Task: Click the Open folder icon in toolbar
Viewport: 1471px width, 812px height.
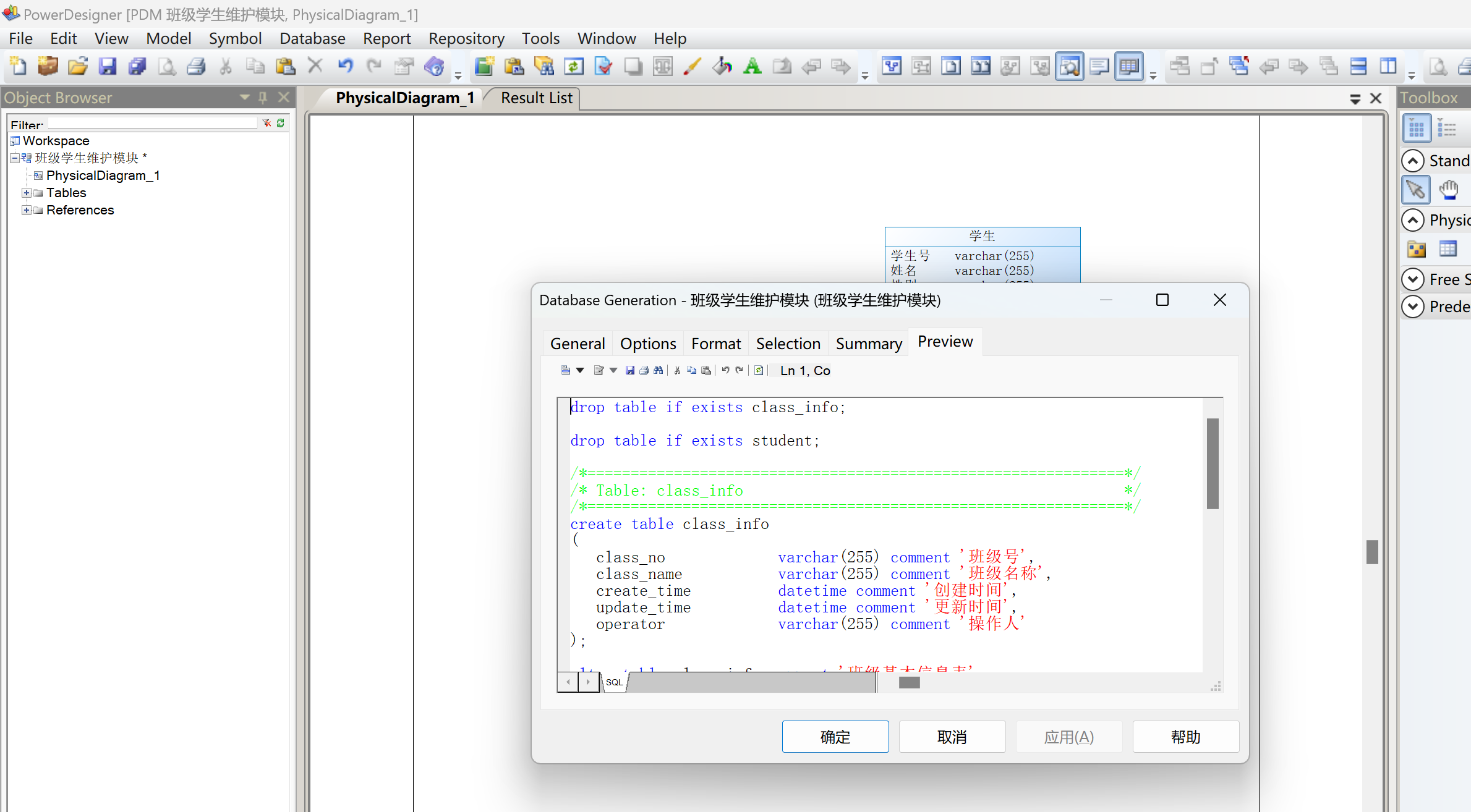Action: 78,66
